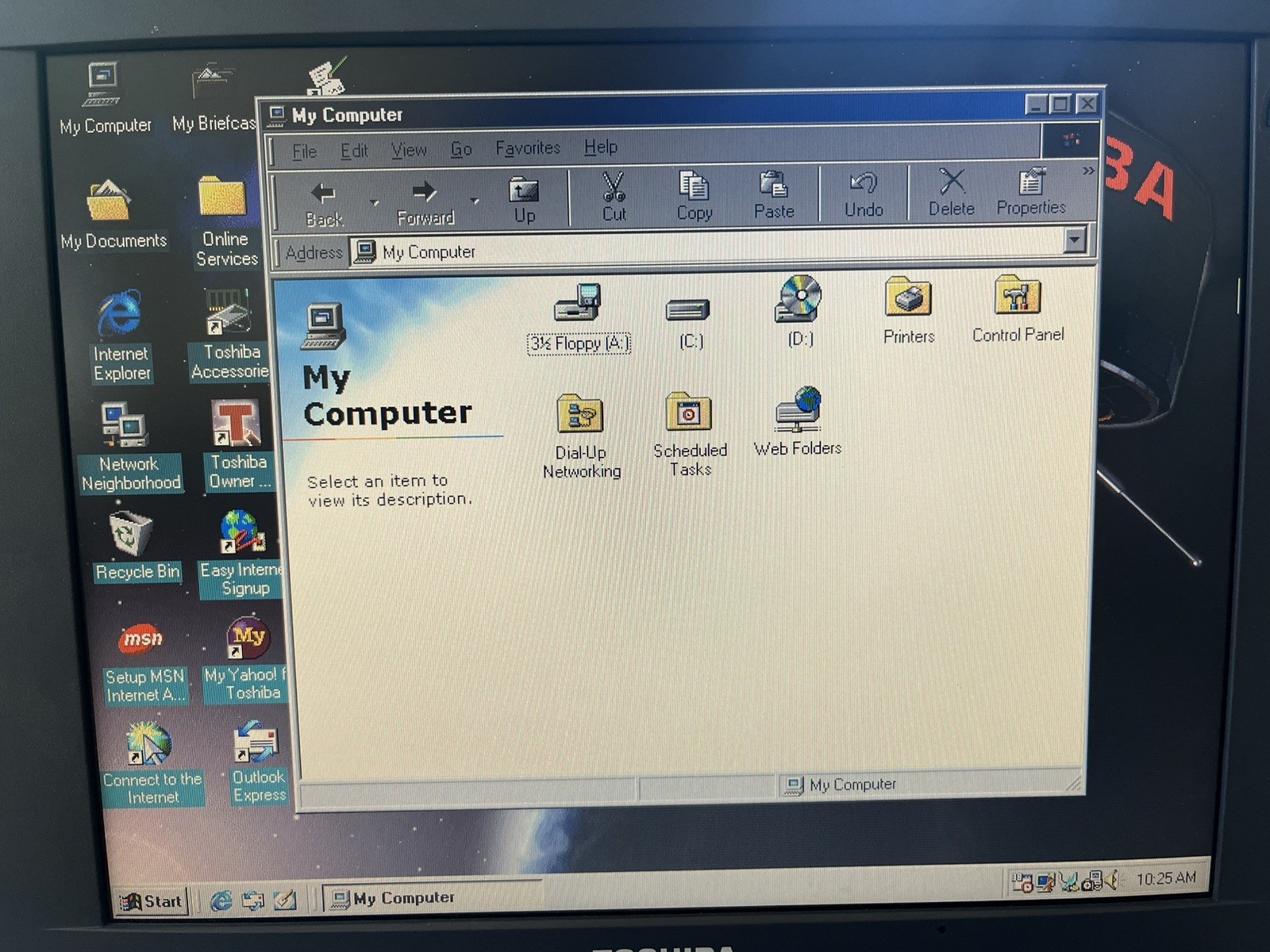Viewport: 1270px width, 952px height.
Task: Select Toshiba Owner desktop shortcut
Action: pos(238,445)
